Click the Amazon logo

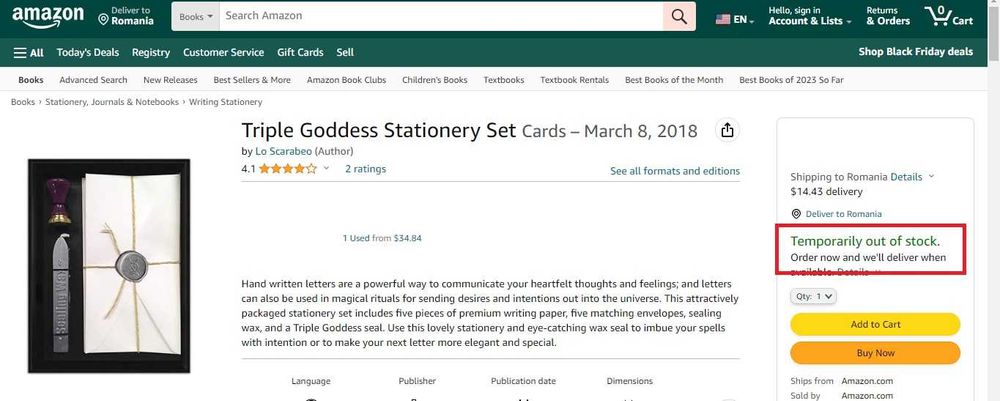point(47,17)
